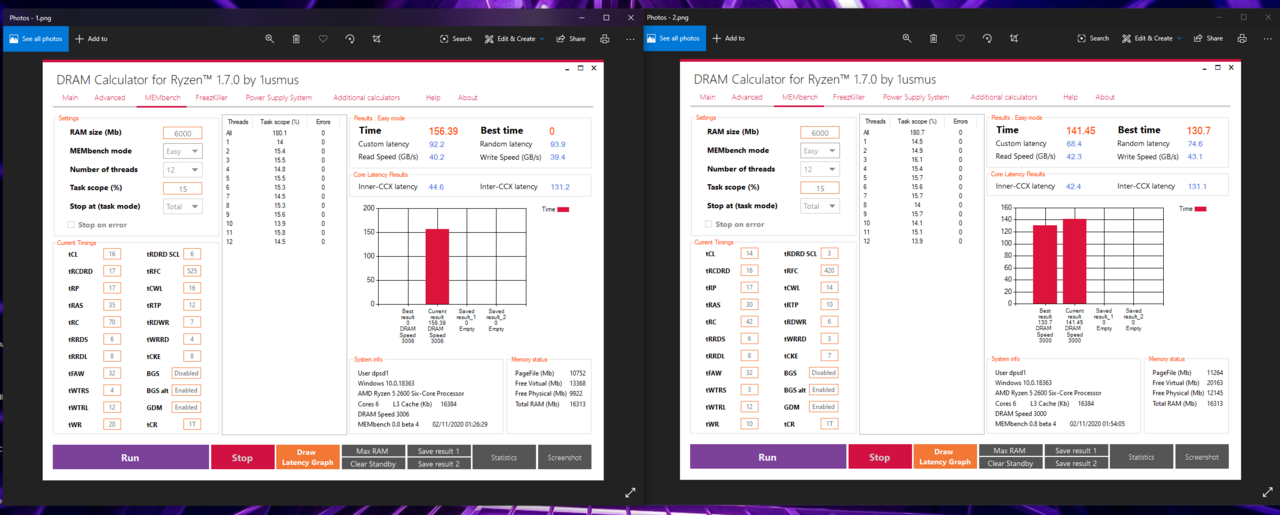Toggle BGS alt Enabled in 2.png calculator
The height and width of the screenshot is (515, 1280).
(x=823, y=390)
